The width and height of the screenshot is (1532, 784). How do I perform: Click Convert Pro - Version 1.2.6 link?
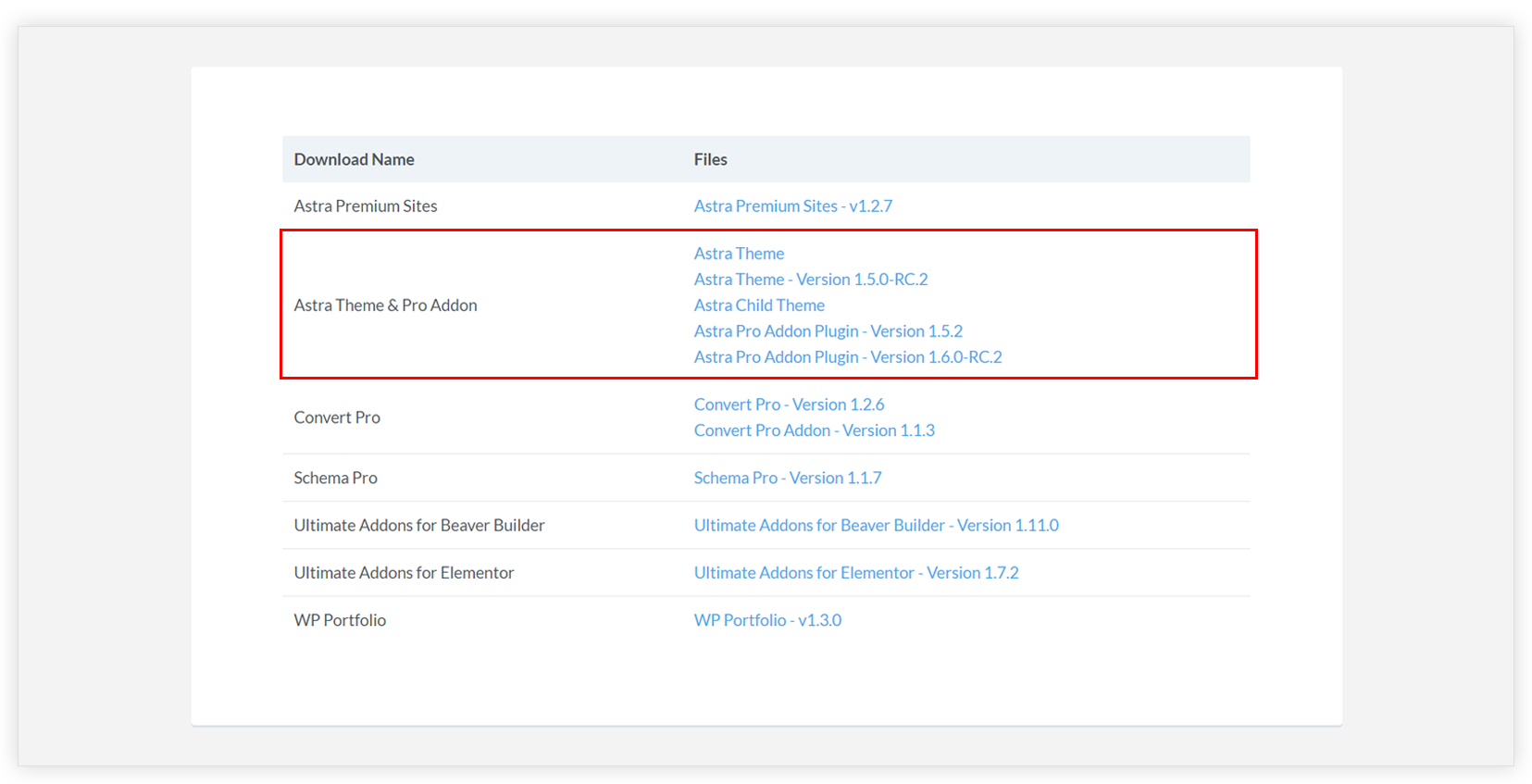[x=789, y=404]
